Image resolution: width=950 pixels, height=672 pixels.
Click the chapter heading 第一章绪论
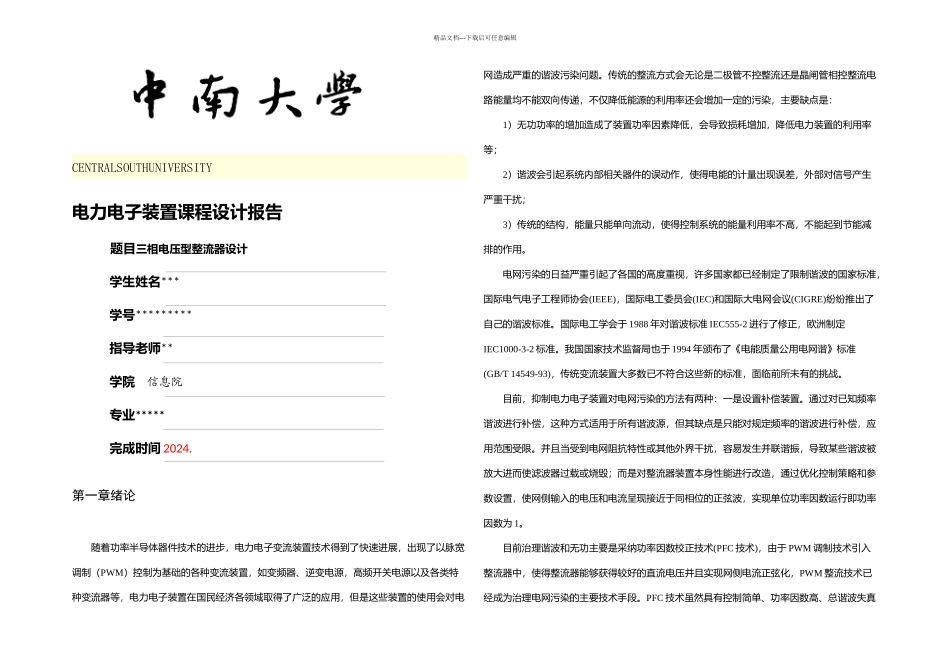[104, 496]
